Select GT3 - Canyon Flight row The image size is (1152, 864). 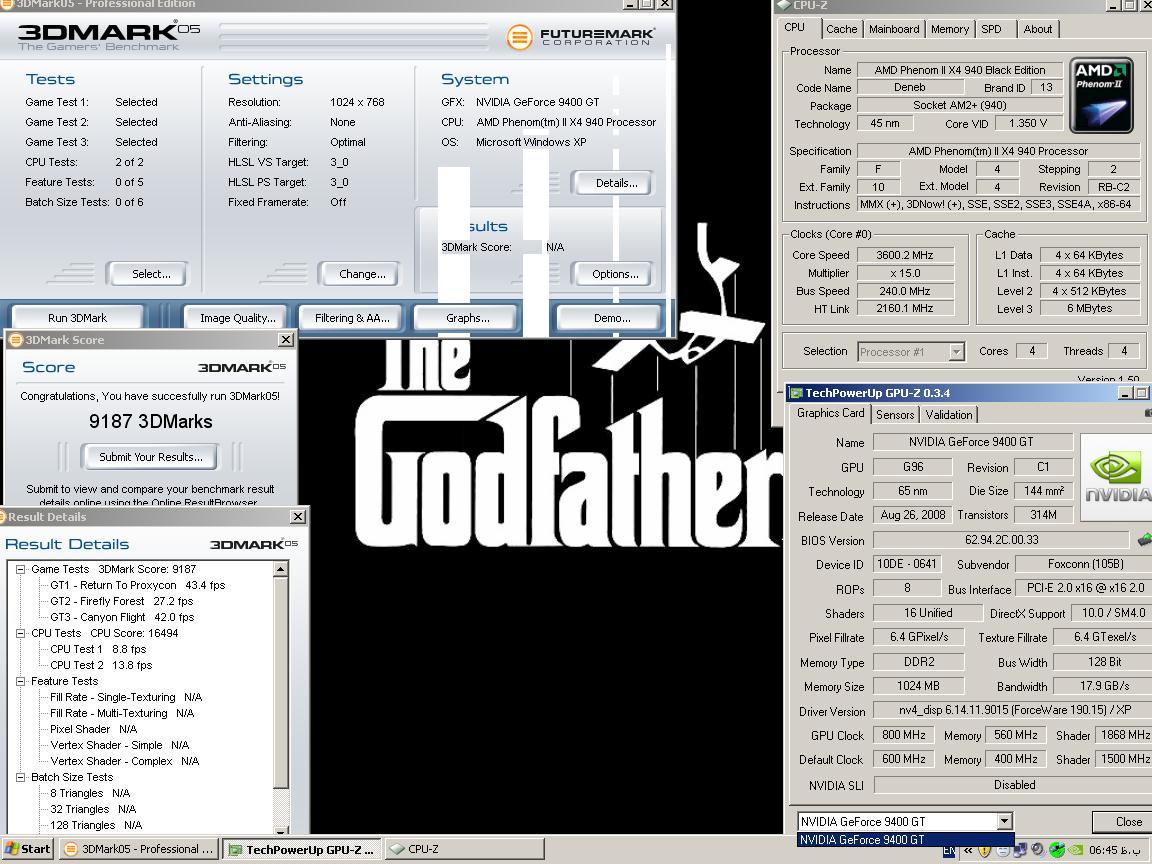click(x=122, y=617)
